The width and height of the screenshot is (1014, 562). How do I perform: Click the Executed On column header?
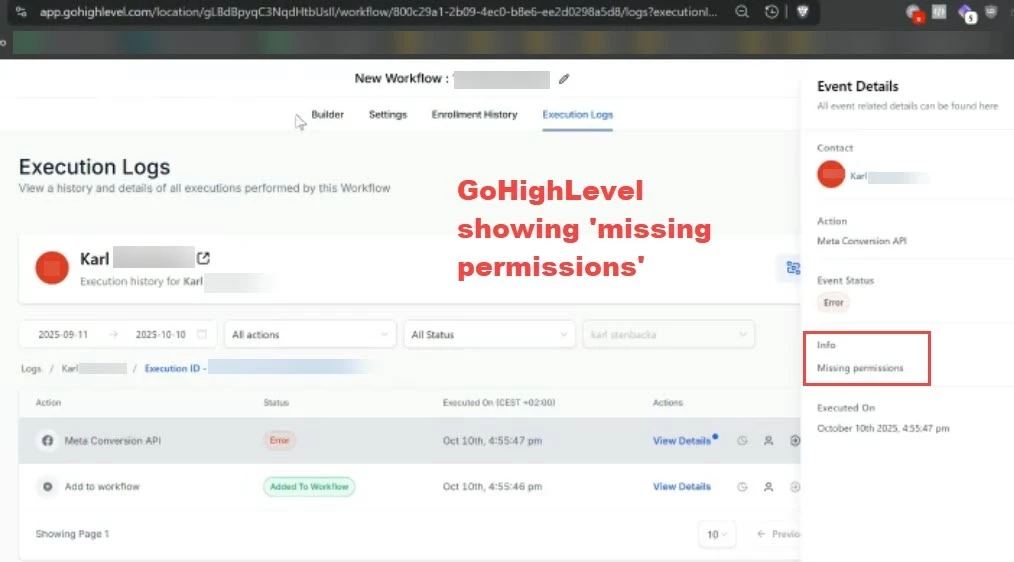499,402
